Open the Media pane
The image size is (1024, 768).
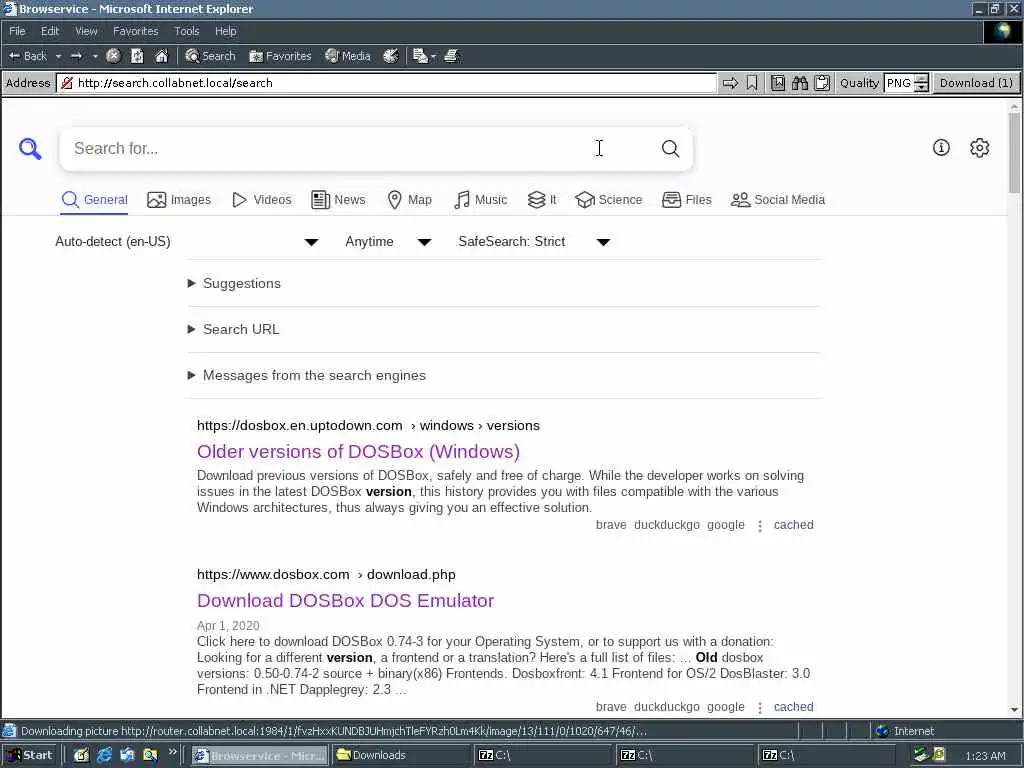tap(348, 56)
